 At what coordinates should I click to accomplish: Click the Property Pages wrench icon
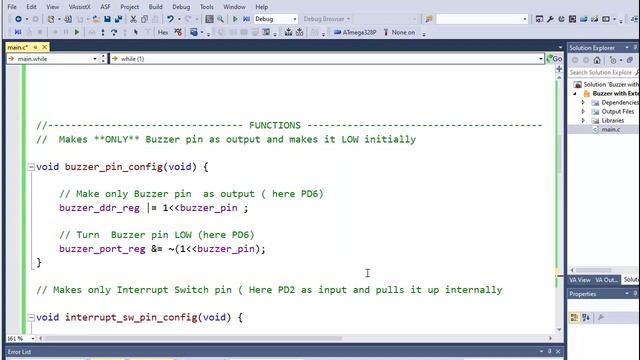click(601, 318)
